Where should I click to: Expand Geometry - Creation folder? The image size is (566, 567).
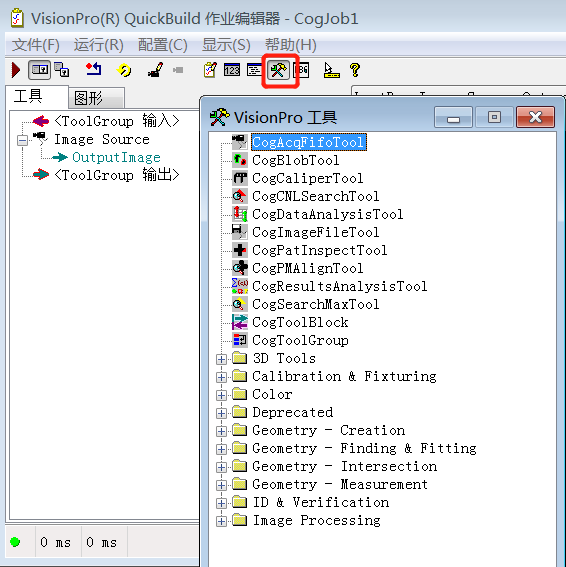(221, 431)
